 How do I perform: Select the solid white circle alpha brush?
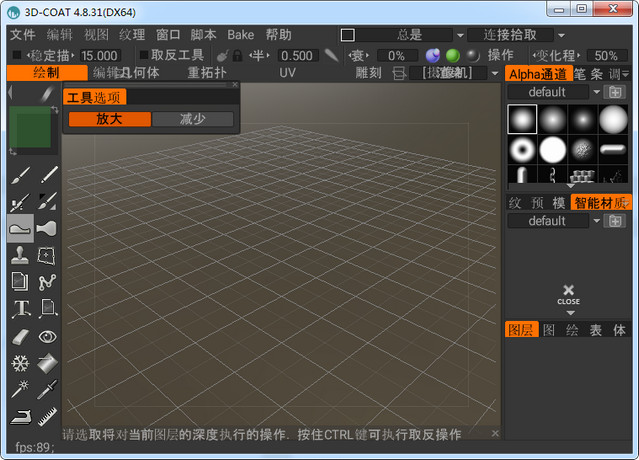[x=553, y=150]
